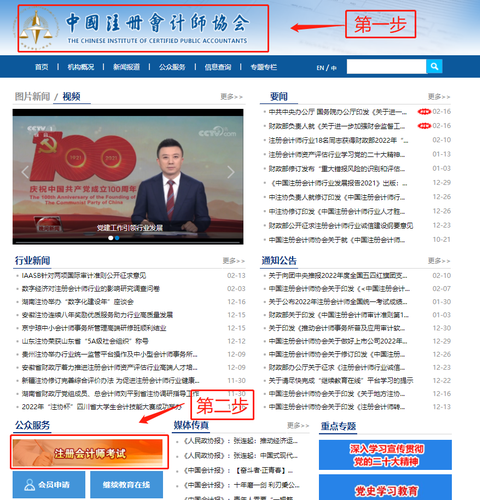Open 安徽注协连续八年奖励优质服务 news item
This screenshot has height=500, width=480.
coord(97,315)
